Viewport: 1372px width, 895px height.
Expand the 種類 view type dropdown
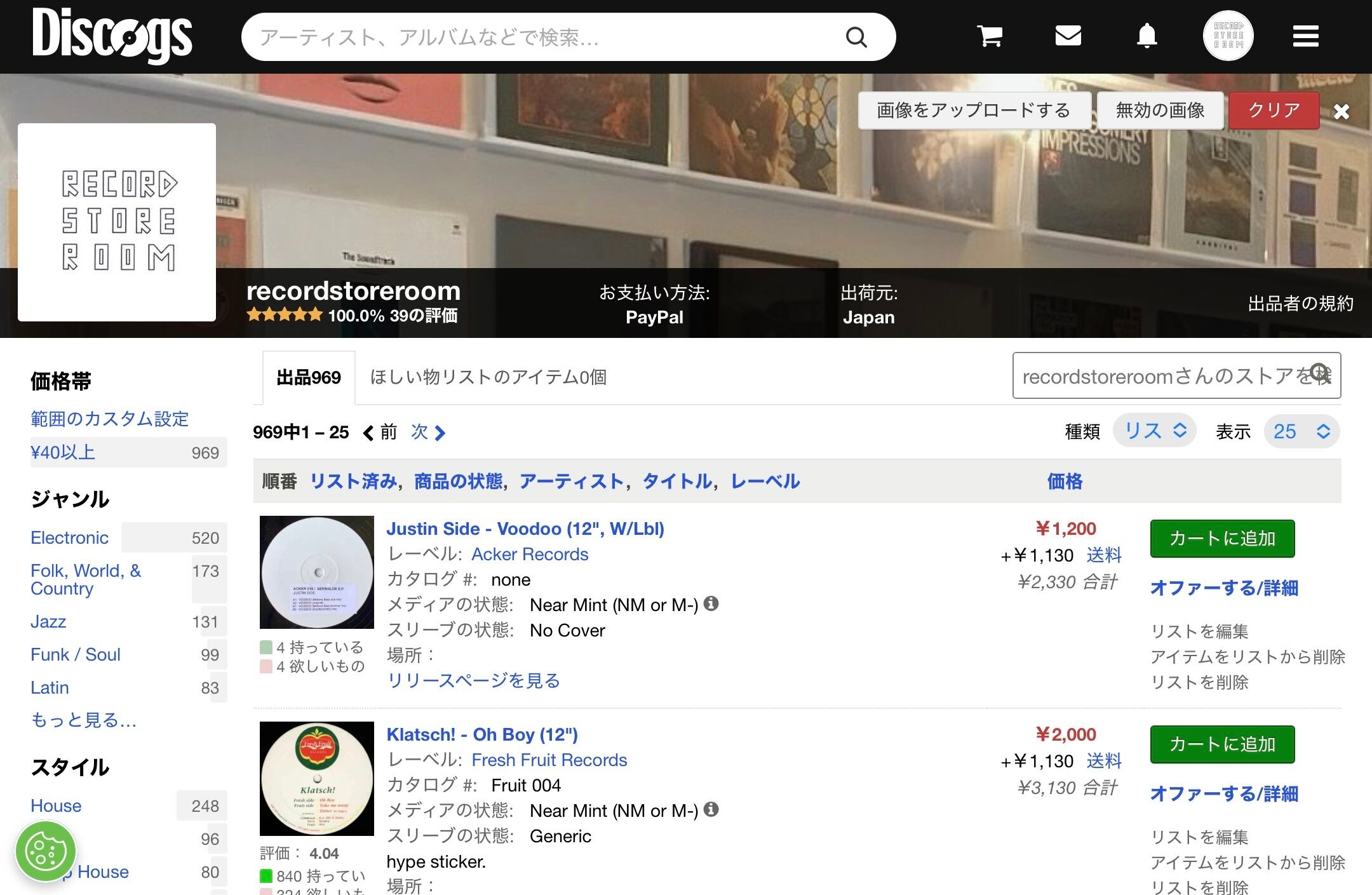[x=1155, y=431]
